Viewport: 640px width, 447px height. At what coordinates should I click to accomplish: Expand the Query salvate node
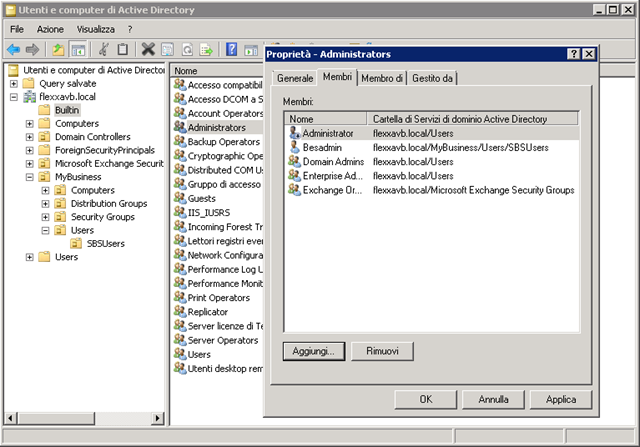[x=13, y=84]
